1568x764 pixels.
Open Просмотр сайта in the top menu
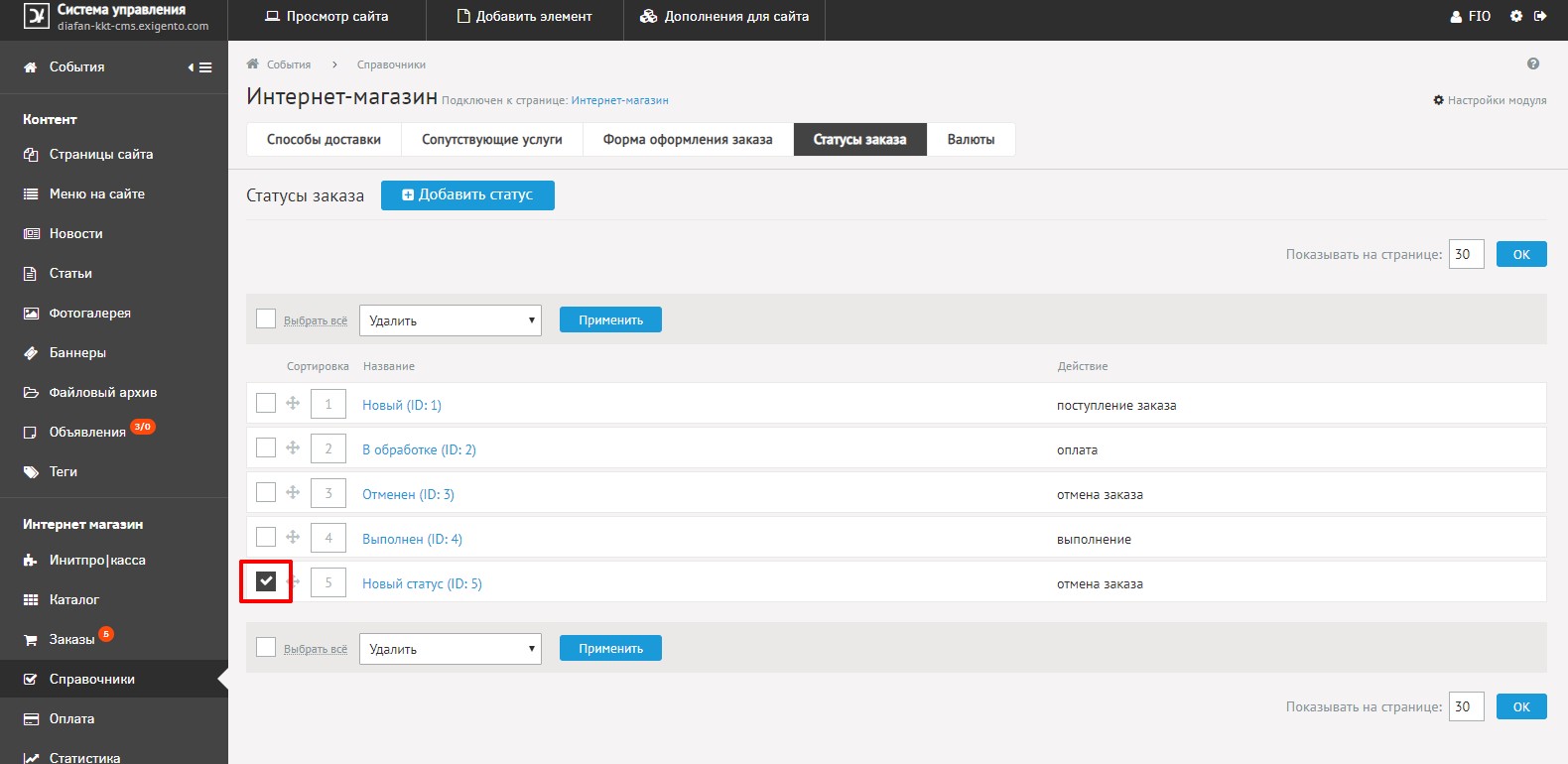point(327,17)
